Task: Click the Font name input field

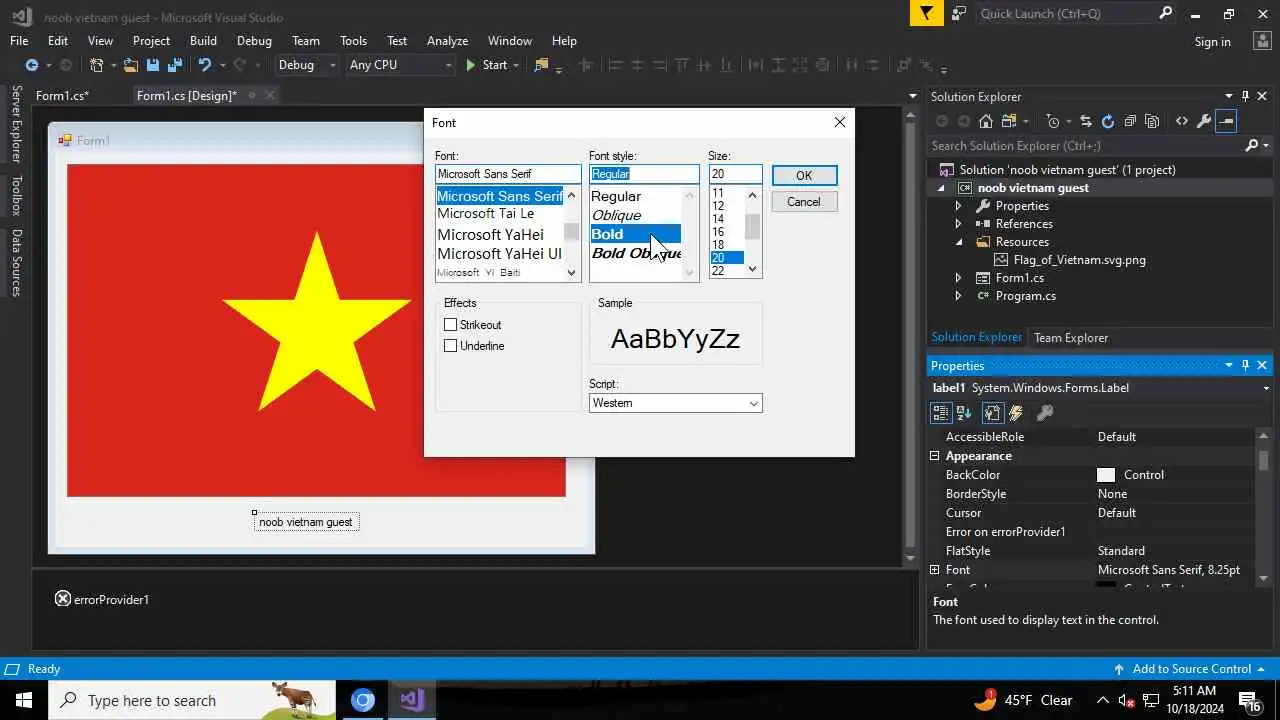Action: pyautogui.click(x=508, y=174)
